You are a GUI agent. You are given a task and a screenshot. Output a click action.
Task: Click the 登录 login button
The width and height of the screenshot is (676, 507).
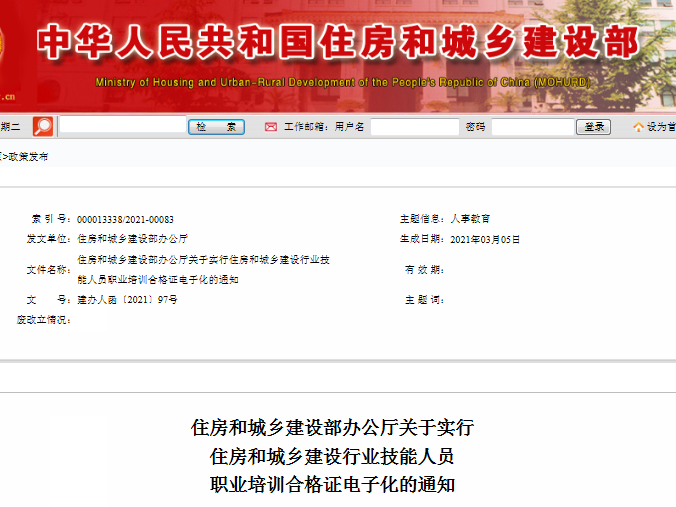(594, 127)
